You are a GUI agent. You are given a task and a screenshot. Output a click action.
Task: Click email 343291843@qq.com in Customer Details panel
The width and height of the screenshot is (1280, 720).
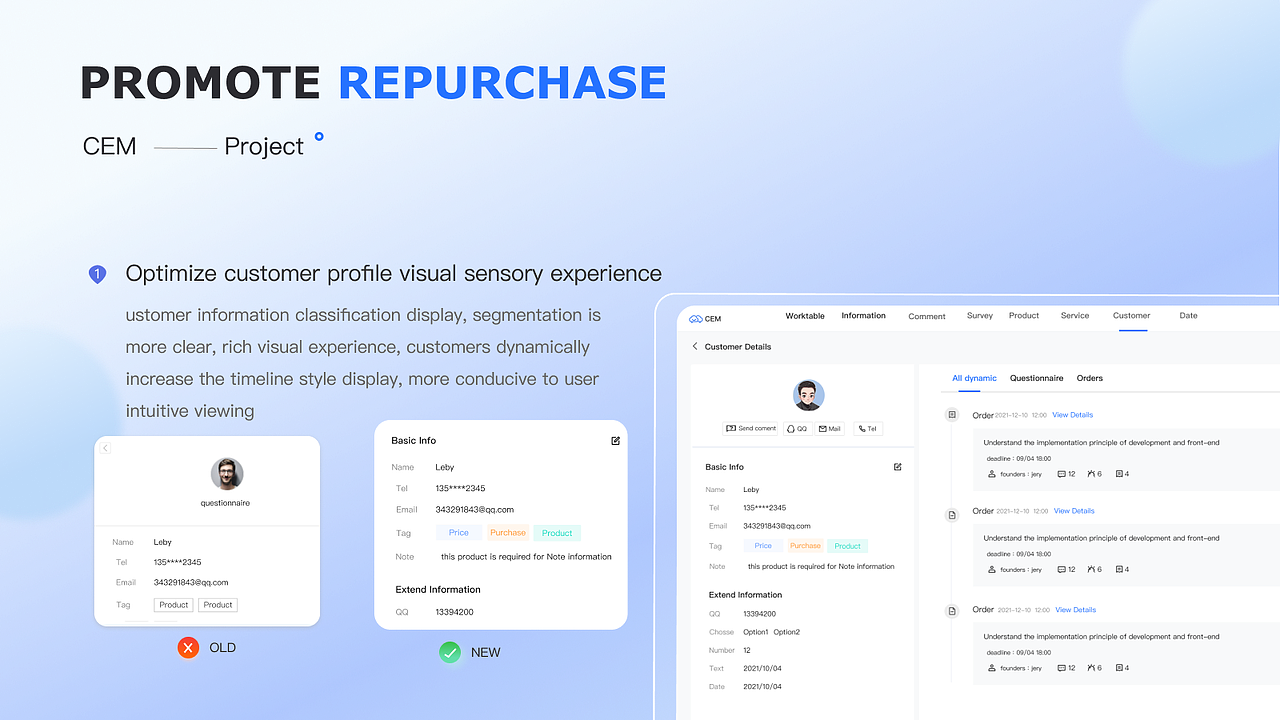click(x=777, y=526)
